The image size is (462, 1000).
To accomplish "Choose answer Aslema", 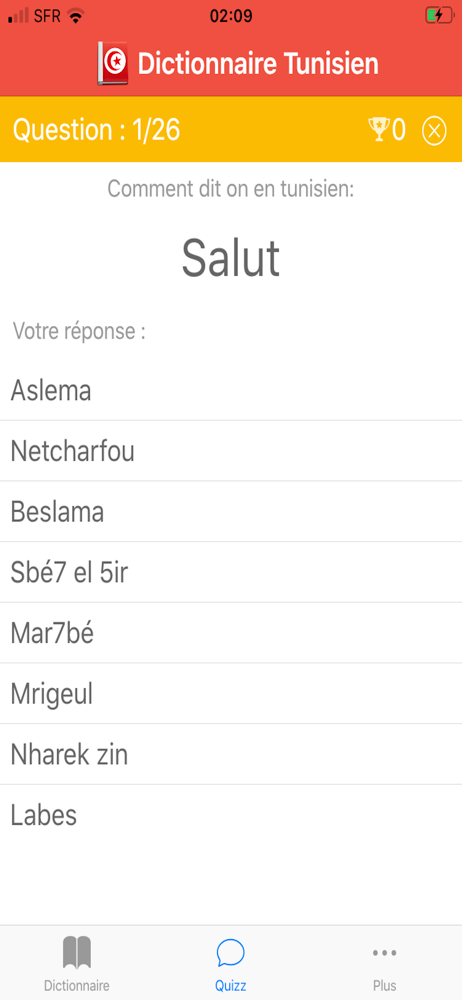I will [x=231, y=390].
